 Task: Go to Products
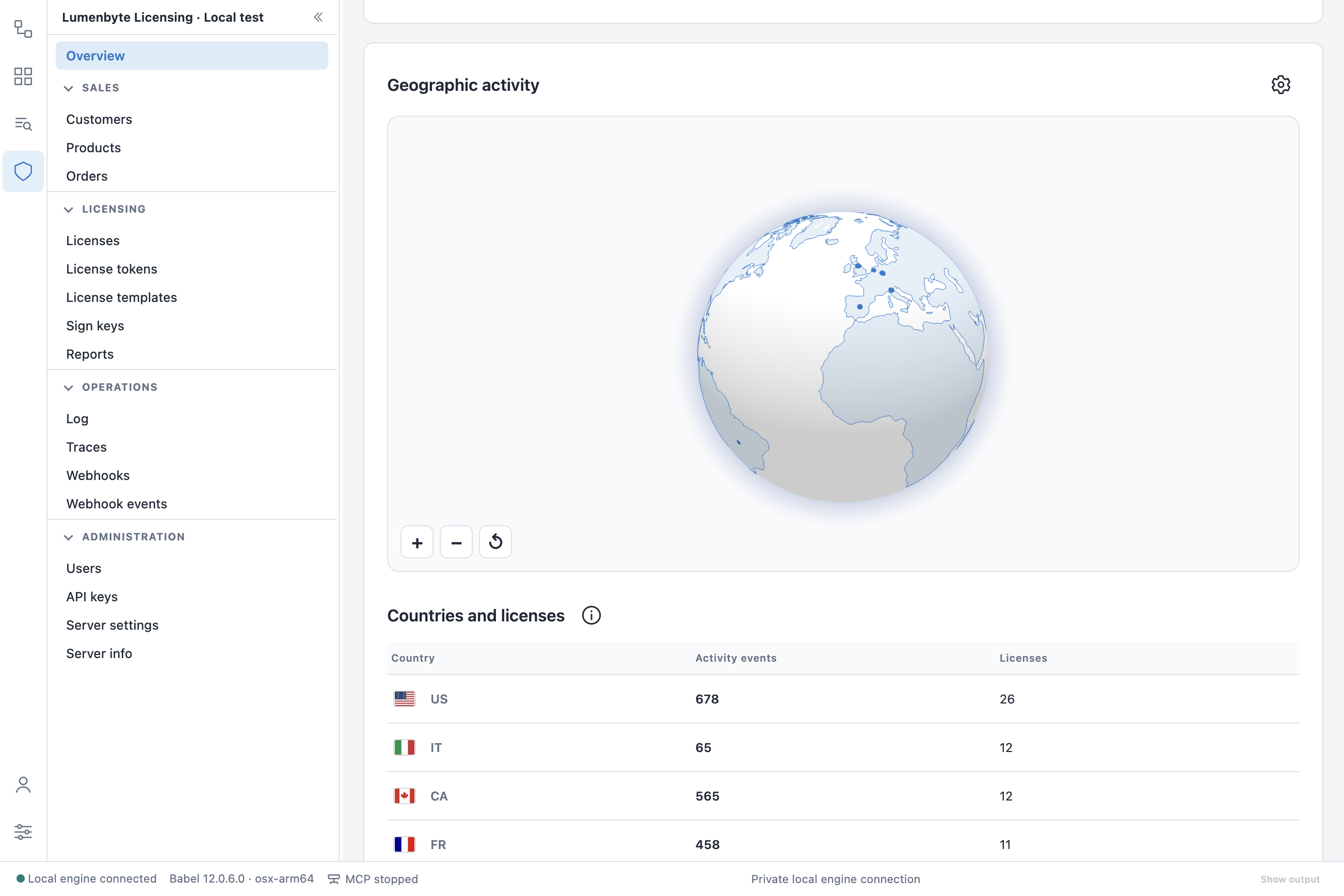[x=93, y=148]
